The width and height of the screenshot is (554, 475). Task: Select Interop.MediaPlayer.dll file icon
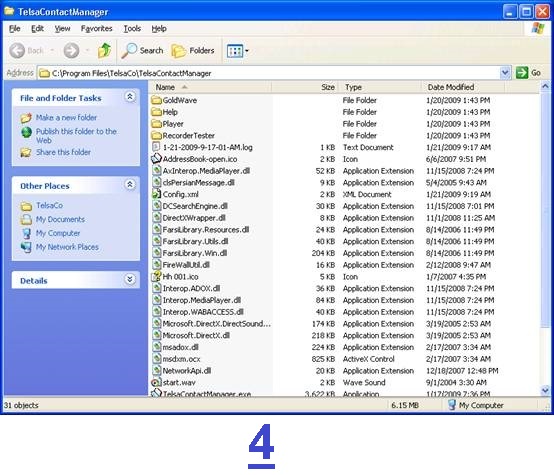point(157,300)
